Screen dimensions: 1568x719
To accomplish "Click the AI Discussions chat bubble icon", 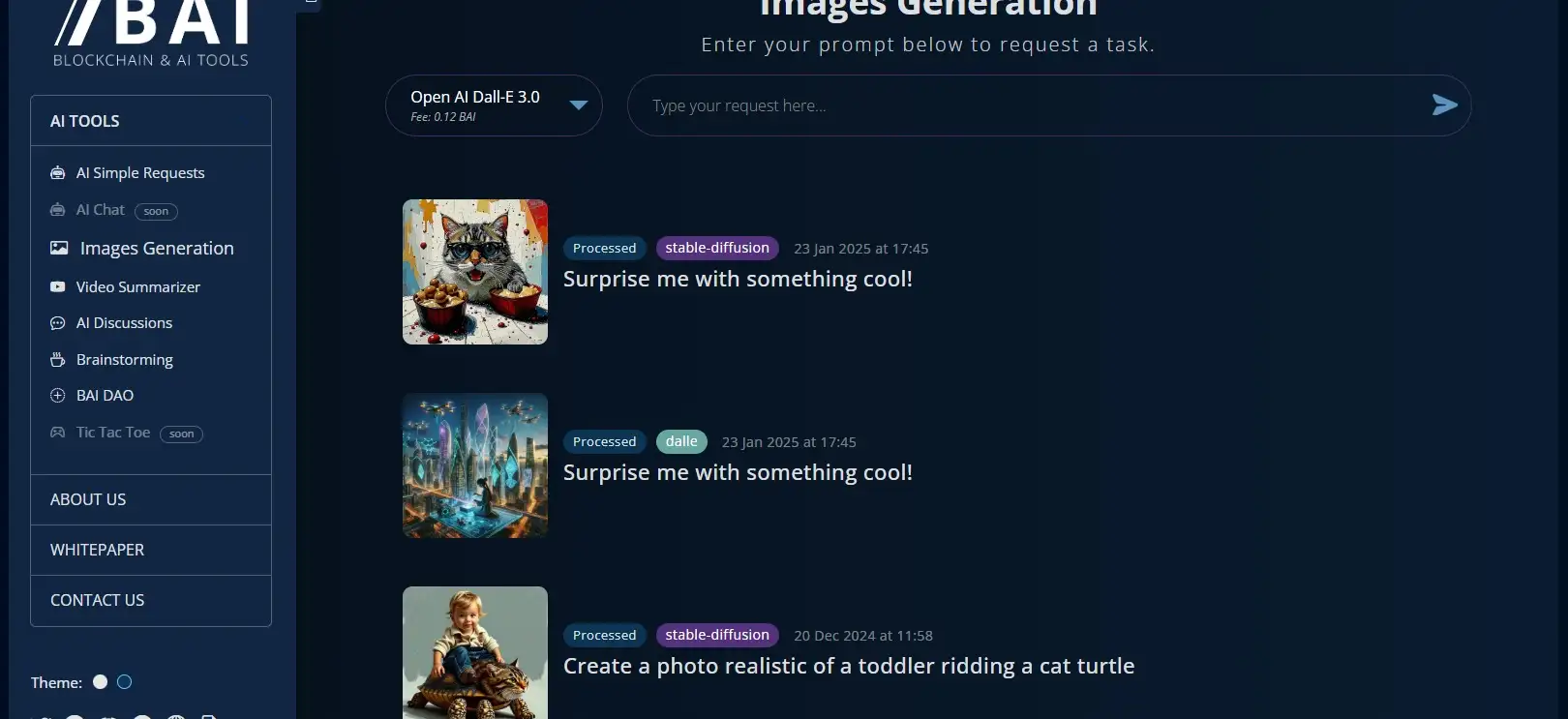I will (x=58, y=323).
